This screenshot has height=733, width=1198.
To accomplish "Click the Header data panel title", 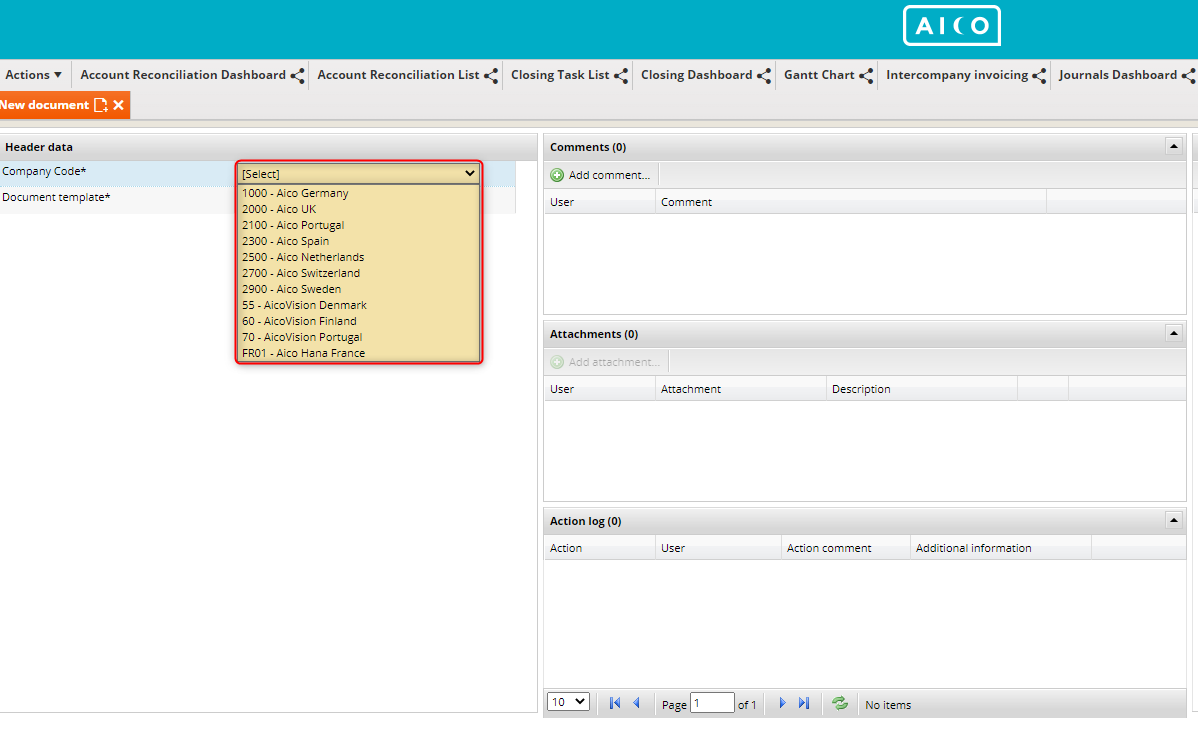I will [39, 147].
